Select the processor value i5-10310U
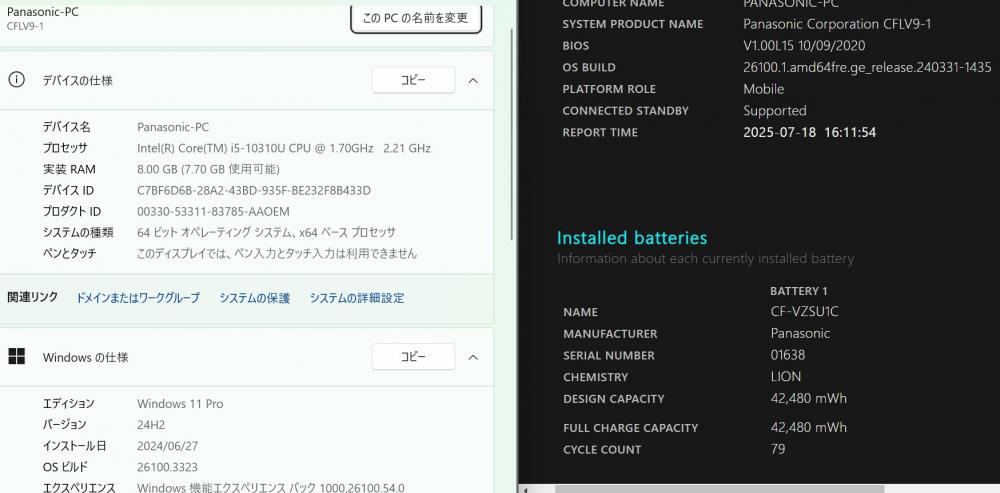This screenshot has width=1000, height=493. tap(284, 148)
